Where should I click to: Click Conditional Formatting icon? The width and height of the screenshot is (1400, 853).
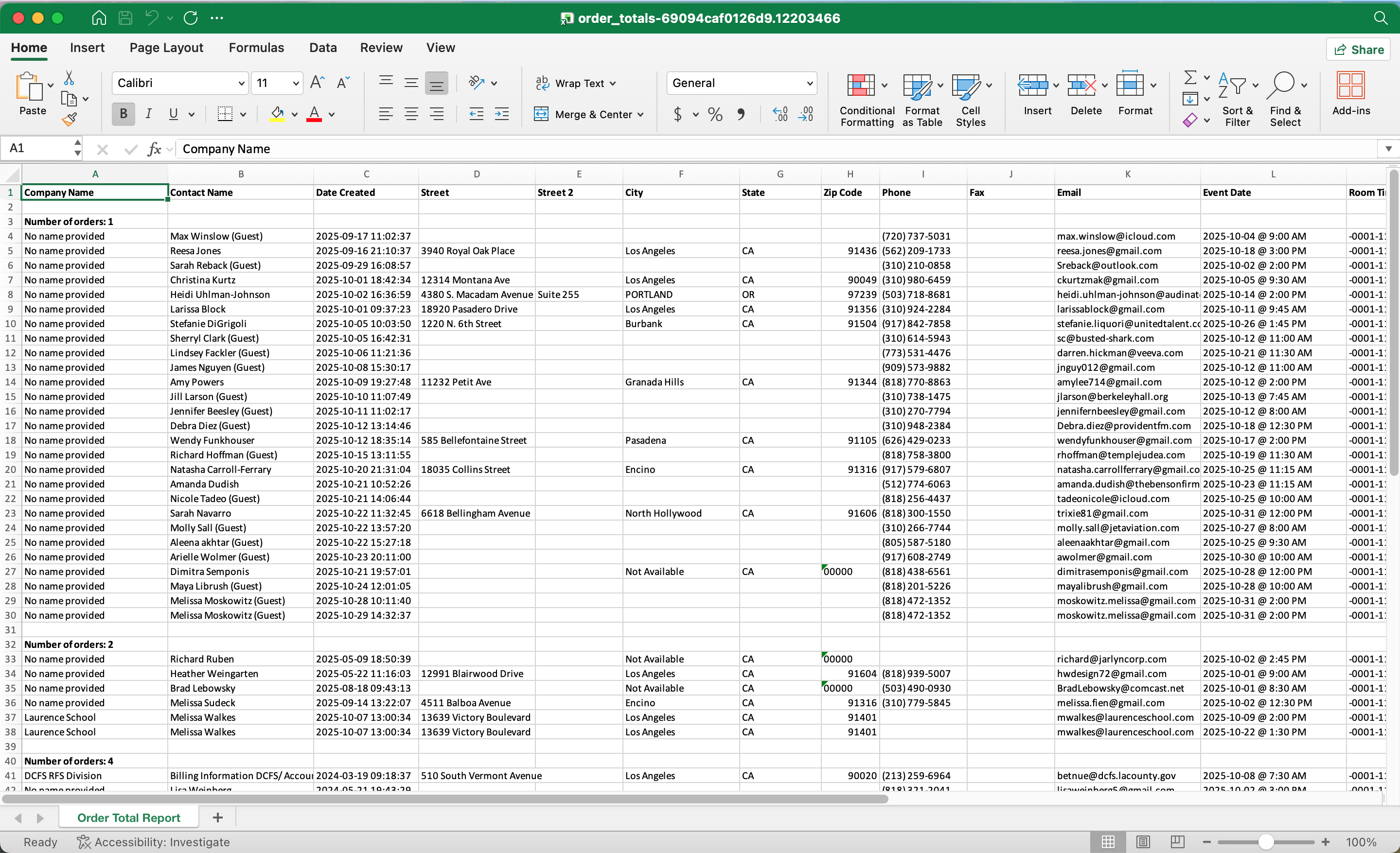861,85
